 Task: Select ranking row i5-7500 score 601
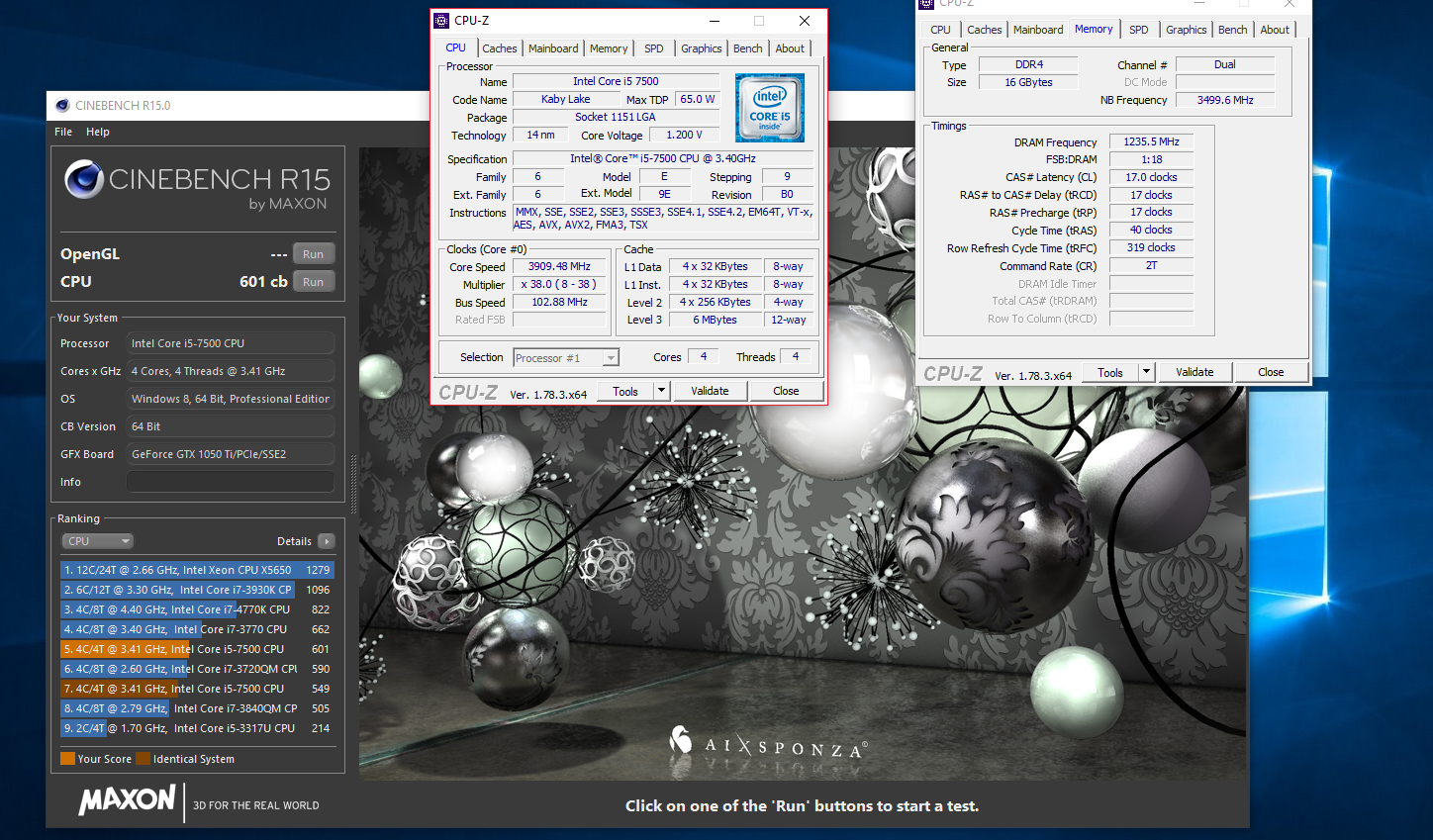[197, 649]
